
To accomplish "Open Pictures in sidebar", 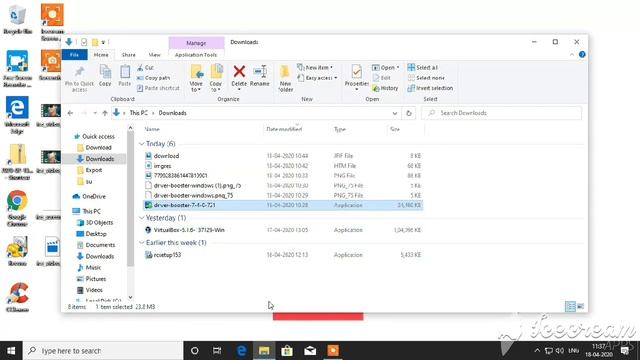I will tap(91, 279).
